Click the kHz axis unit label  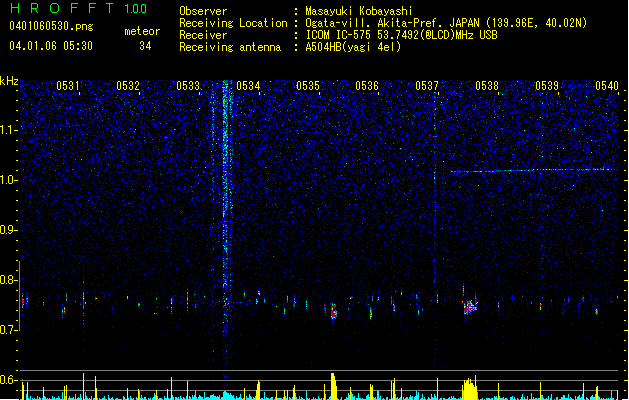(x=9, y=81)
